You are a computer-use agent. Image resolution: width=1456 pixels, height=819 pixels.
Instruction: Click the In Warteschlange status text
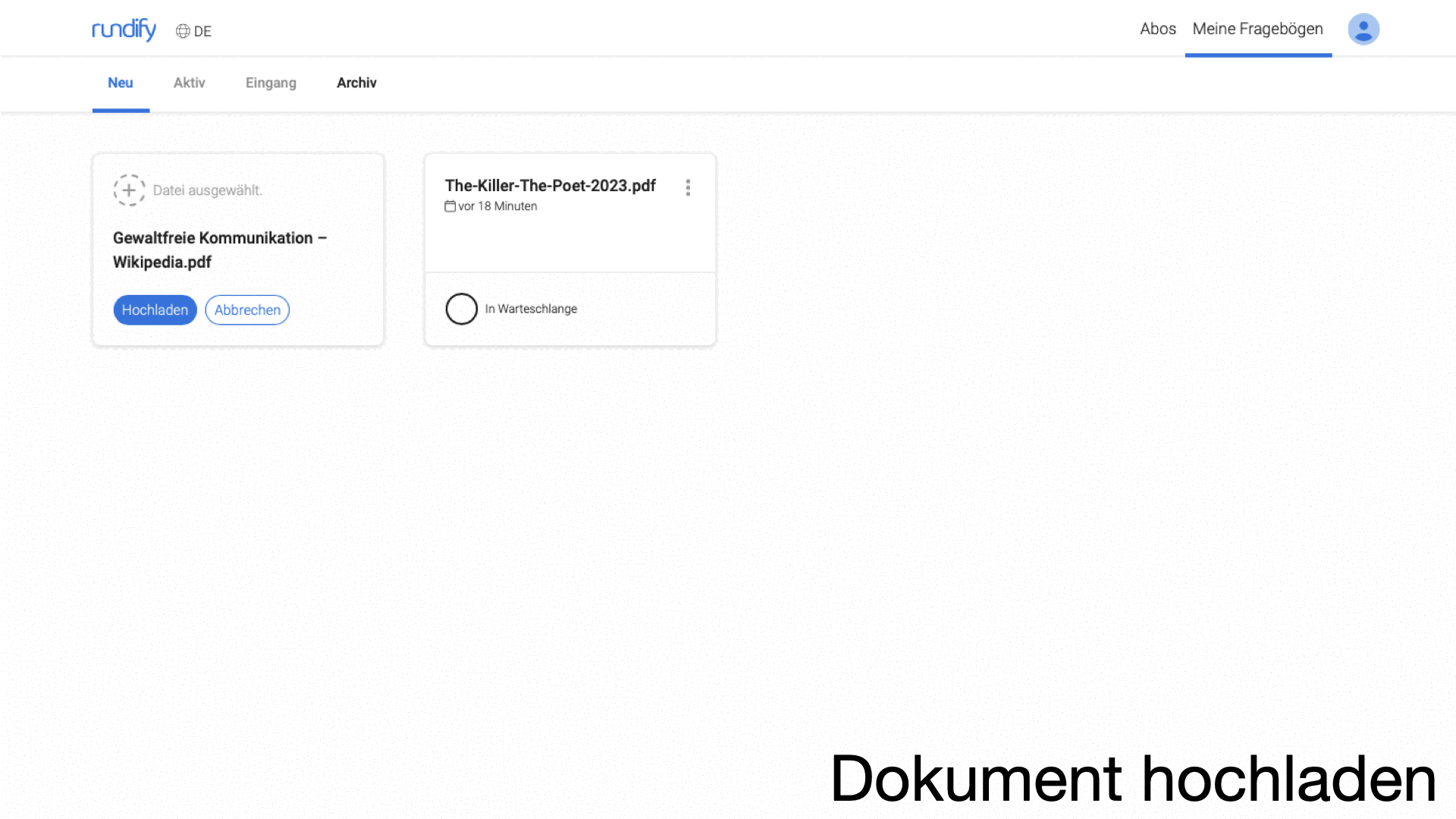pos(531,309)
